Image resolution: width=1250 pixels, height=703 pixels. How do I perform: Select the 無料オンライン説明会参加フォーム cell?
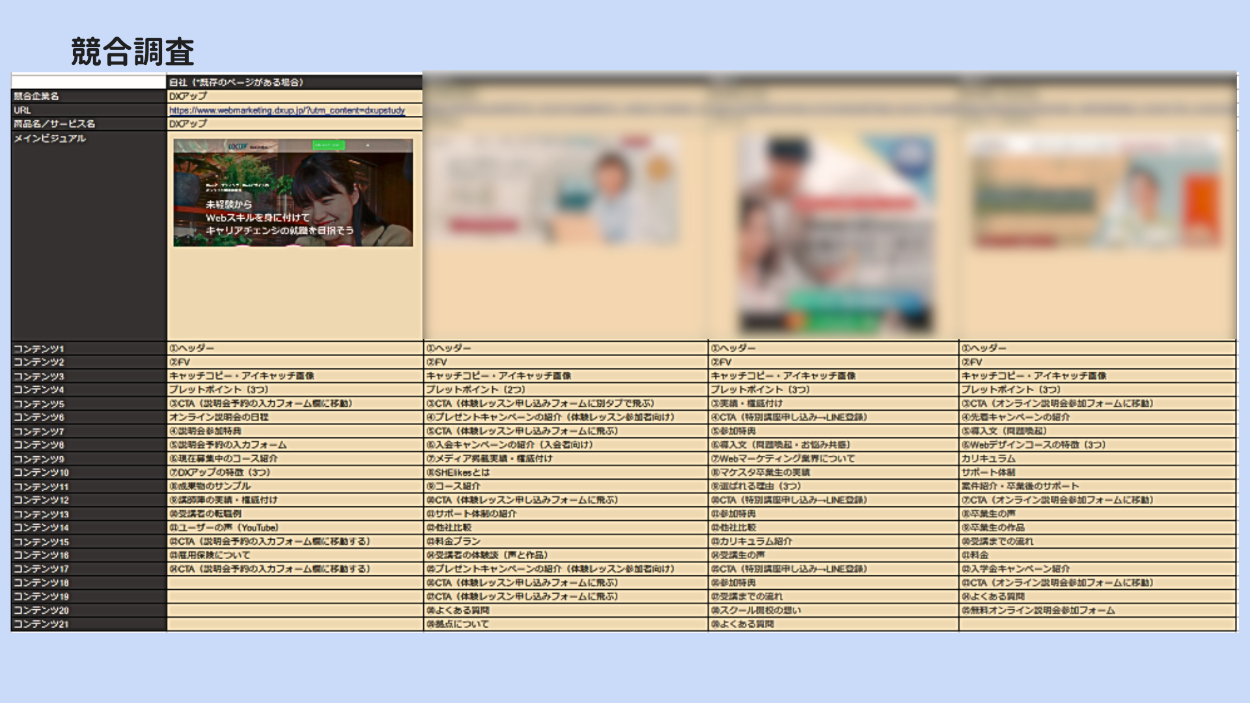(x=1038, y=610)
